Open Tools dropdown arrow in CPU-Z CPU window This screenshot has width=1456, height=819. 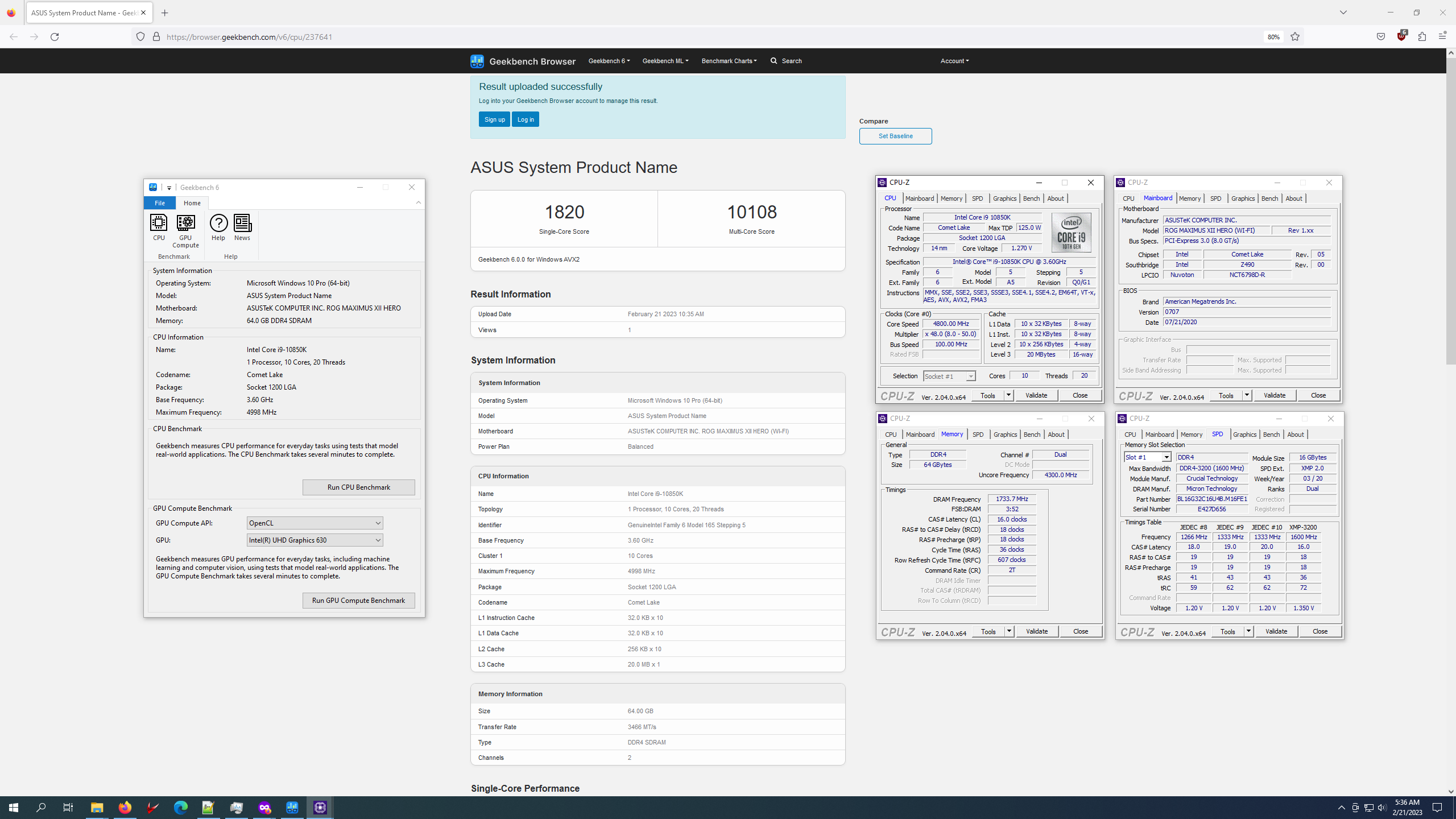coord(1008,395)
